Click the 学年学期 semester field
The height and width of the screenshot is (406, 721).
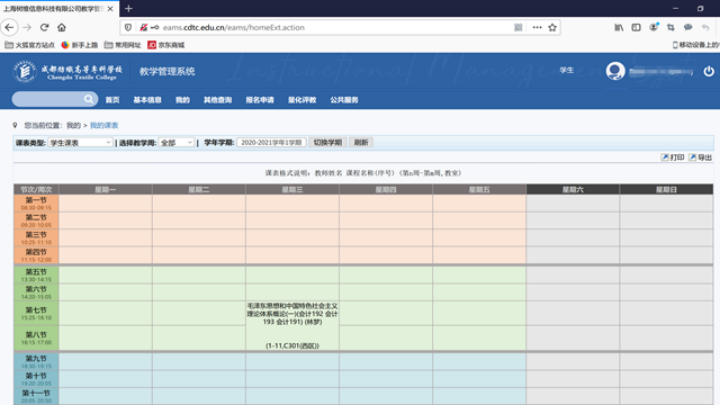click(x=271, y=143)
